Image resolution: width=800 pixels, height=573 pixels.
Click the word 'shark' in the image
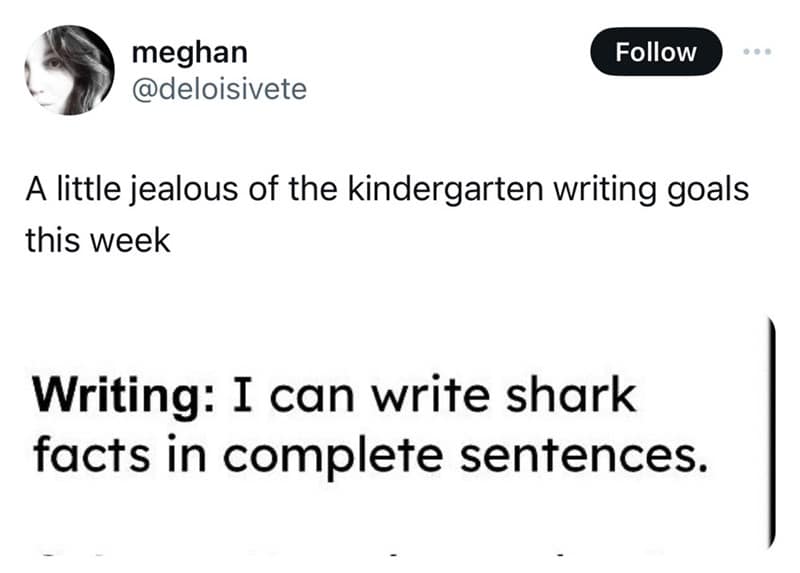[580, 397]
